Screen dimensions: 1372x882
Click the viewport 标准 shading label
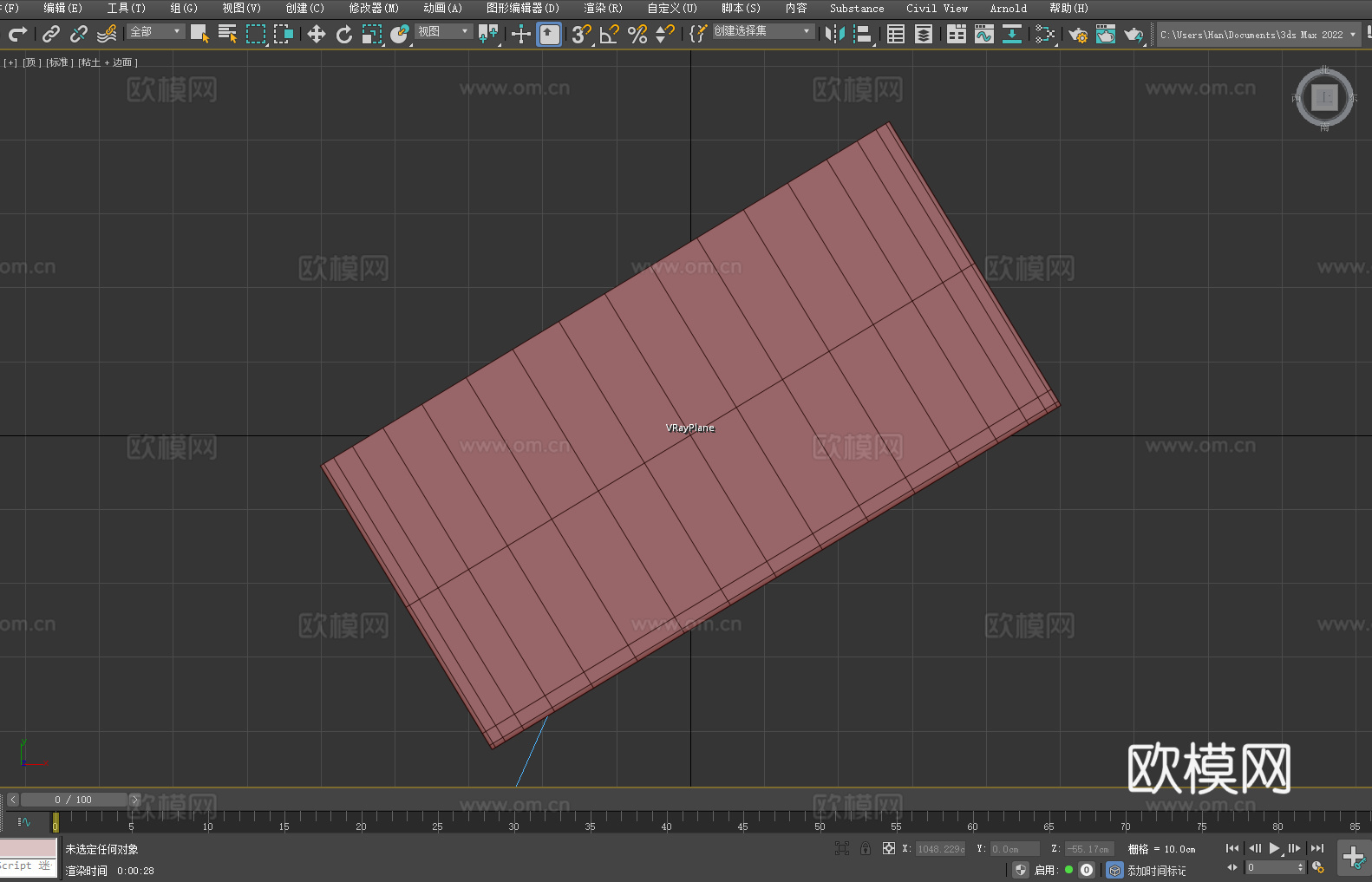click(x=60, y=62)
